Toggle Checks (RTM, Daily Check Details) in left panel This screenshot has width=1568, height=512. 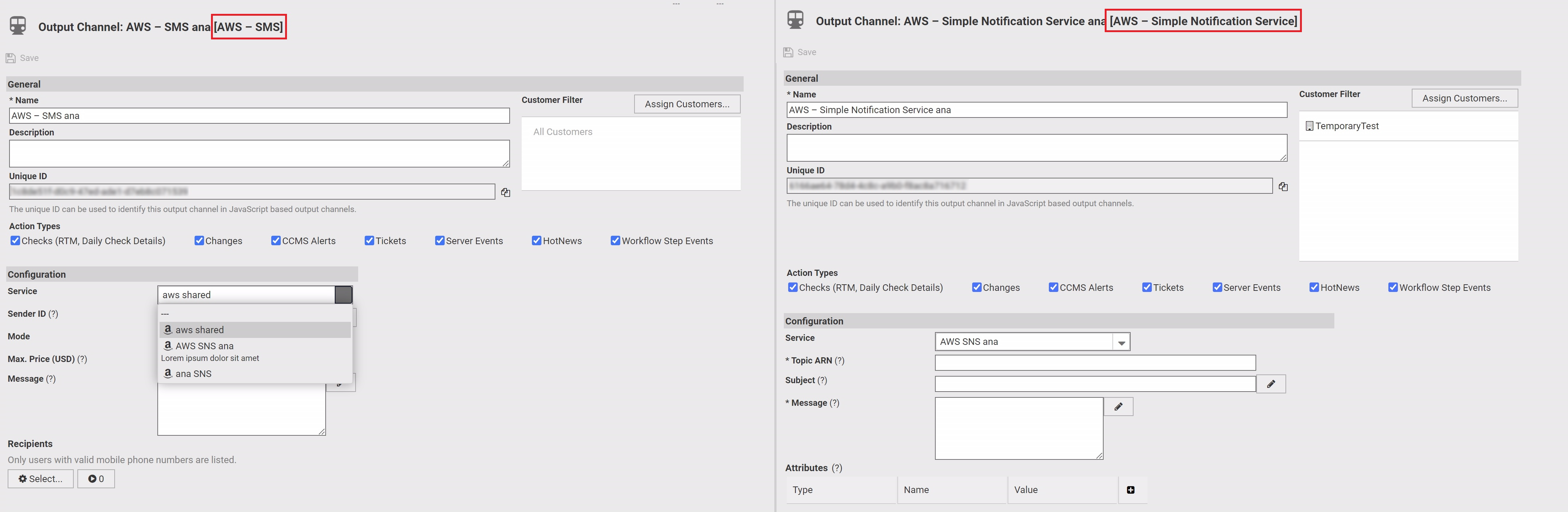point(15,240)
